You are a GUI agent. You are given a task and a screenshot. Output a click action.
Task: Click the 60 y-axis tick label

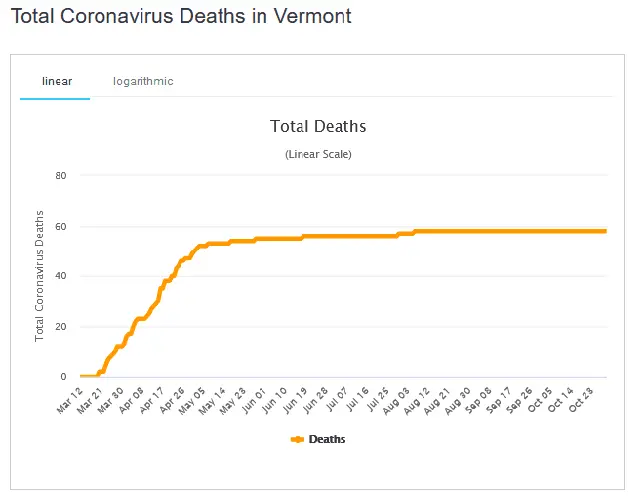point(60,226)
